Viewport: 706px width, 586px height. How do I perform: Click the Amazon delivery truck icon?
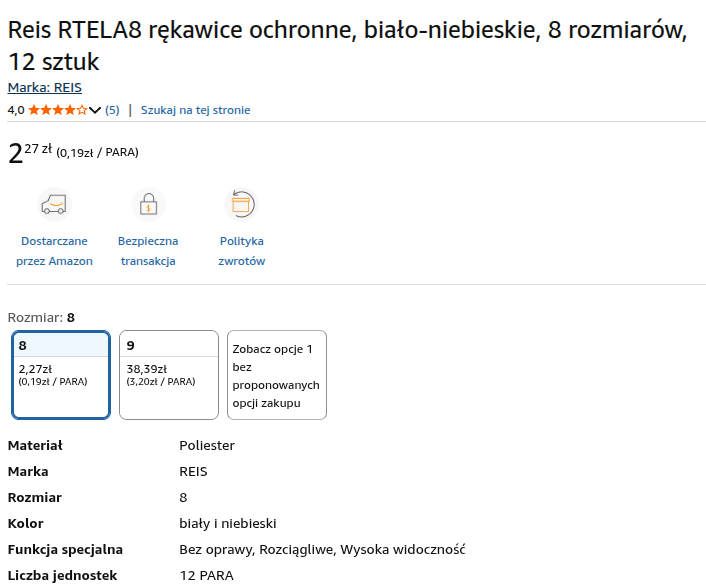point(54,205)
